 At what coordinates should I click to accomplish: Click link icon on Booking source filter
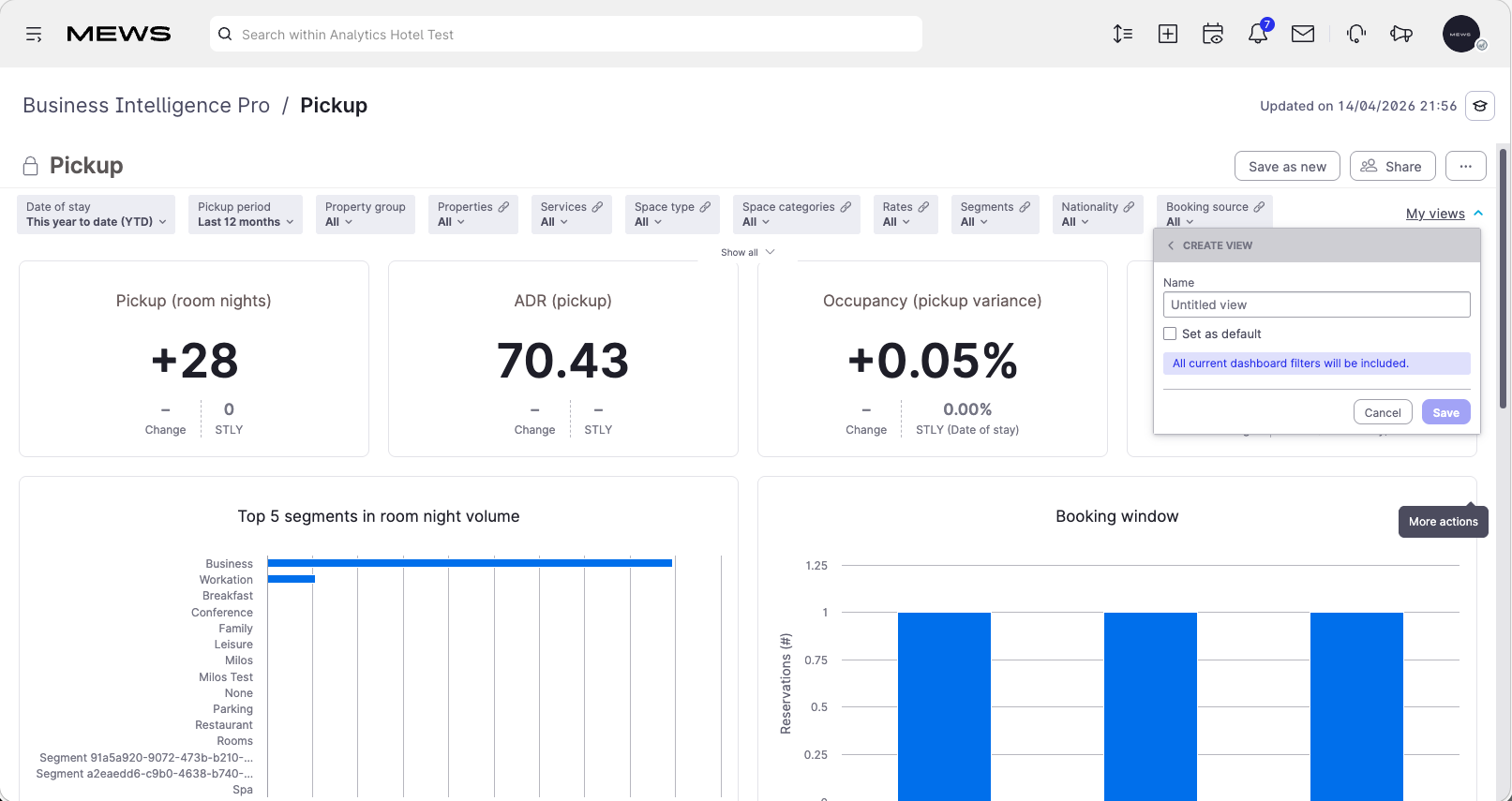(x=1259, y=207)
